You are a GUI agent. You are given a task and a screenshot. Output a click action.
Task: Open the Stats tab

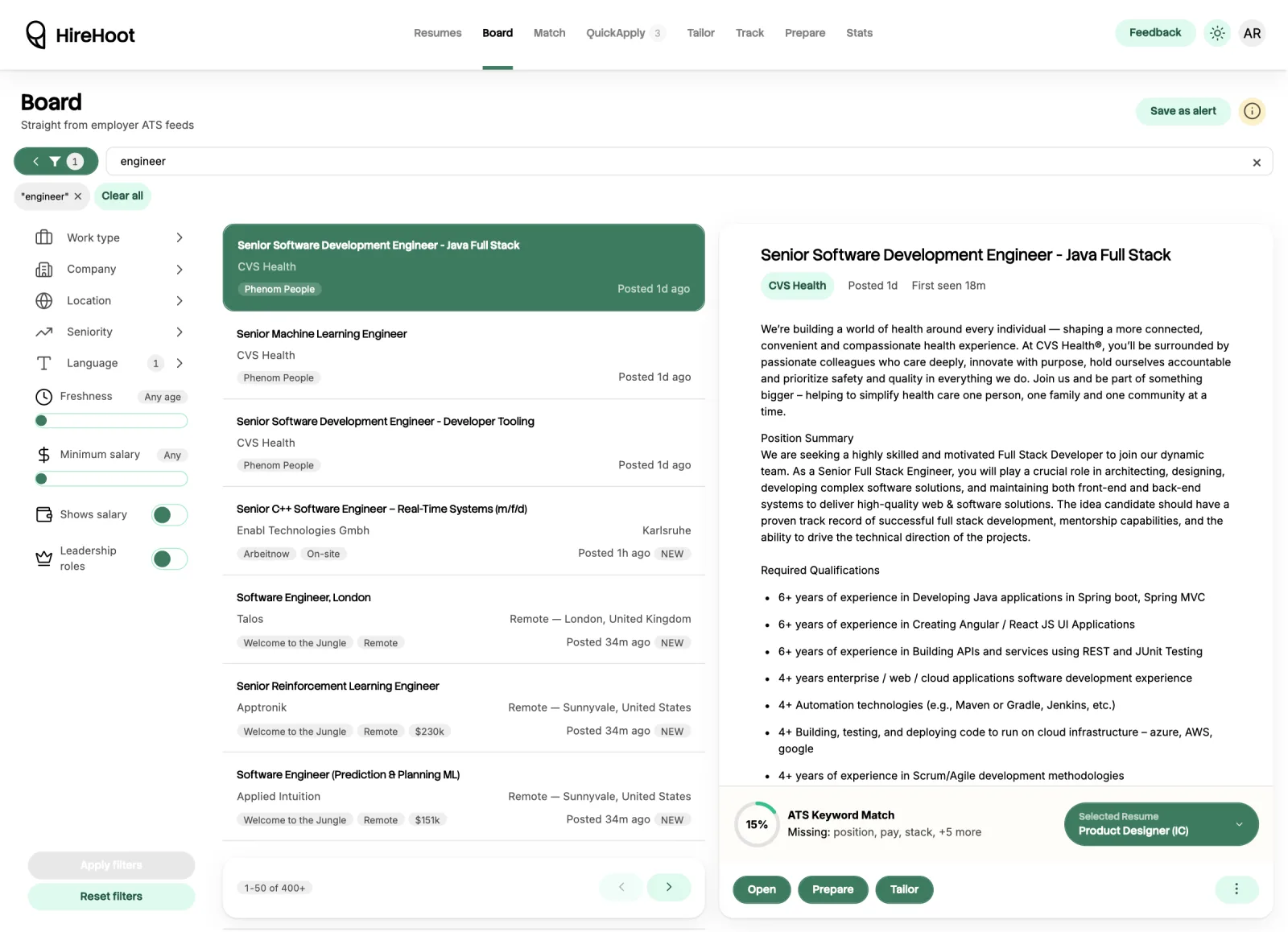pos(859,33)
